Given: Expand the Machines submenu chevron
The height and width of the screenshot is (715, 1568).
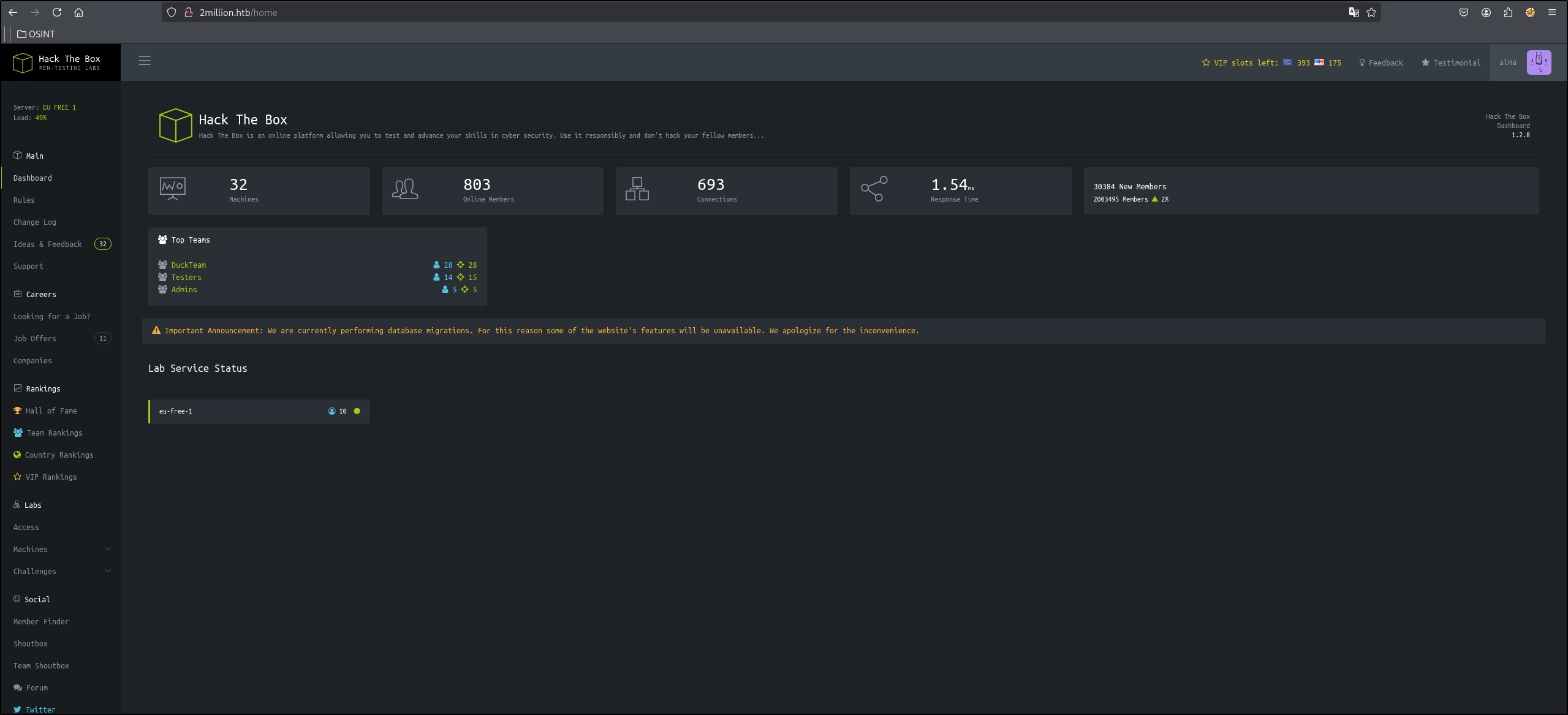Looking at the screenshot, I should (108, 549).
